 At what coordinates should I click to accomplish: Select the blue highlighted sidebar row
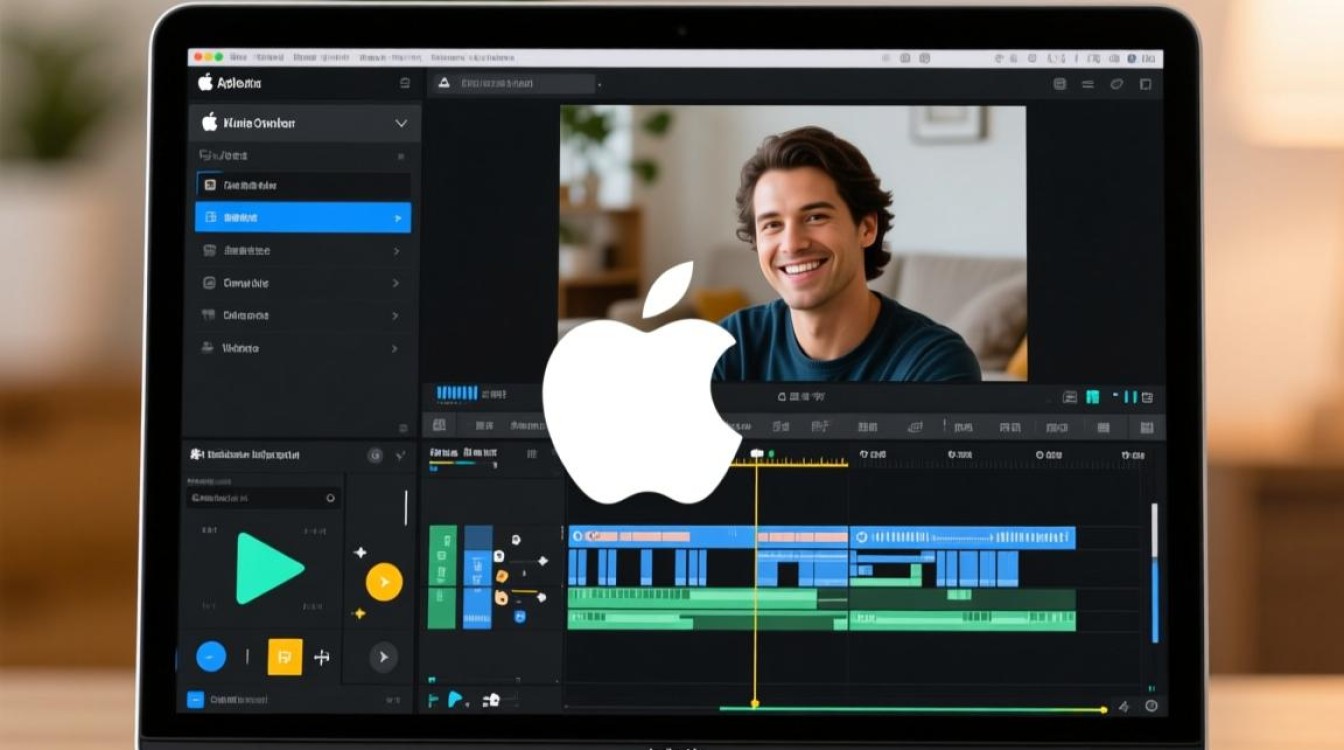pos(303,217)
